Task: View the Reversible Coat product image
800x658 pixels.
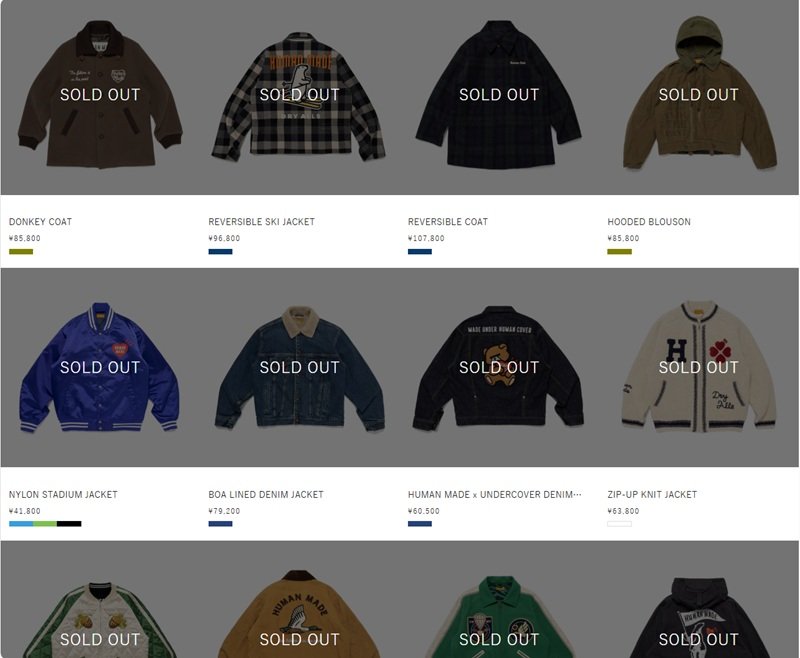Action: pos(499,97)
